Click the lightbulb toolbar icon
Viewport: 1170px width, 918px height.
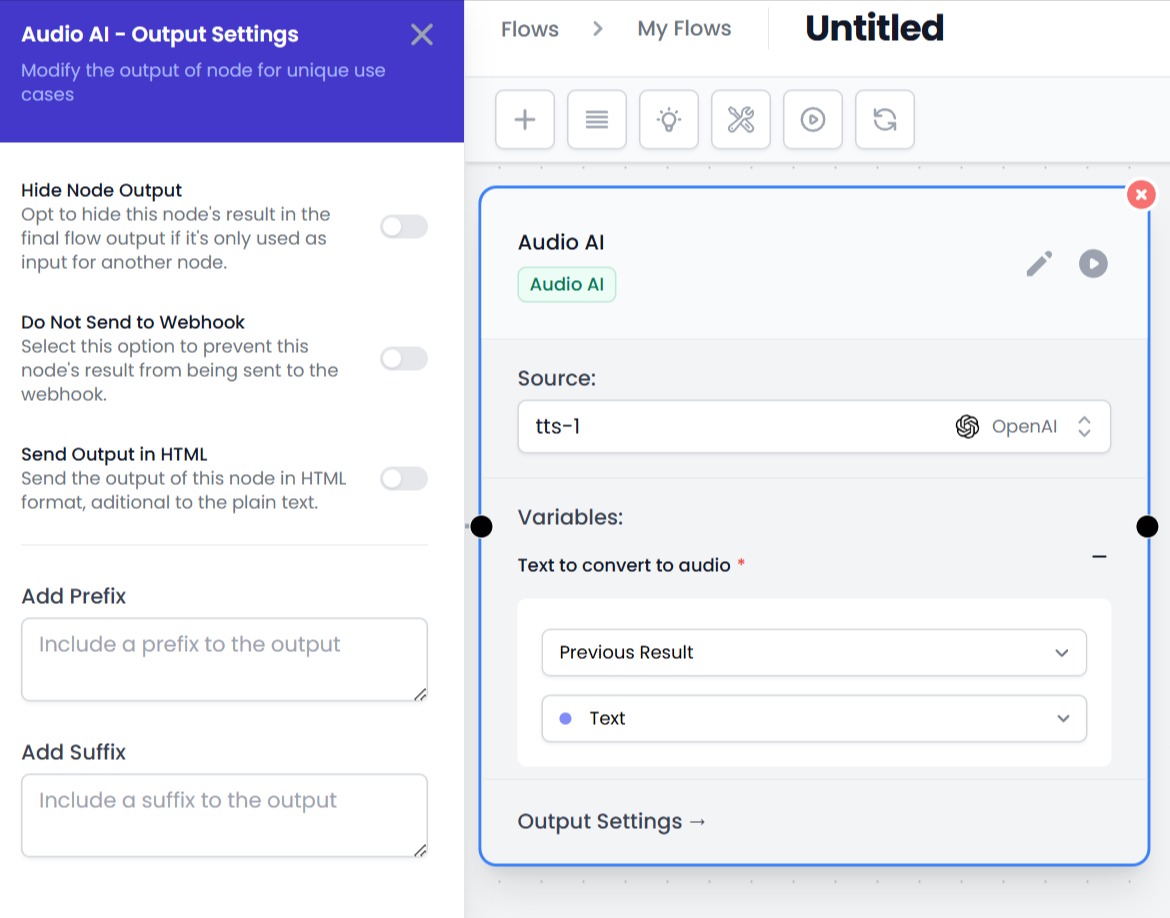[x=669, y=120]
